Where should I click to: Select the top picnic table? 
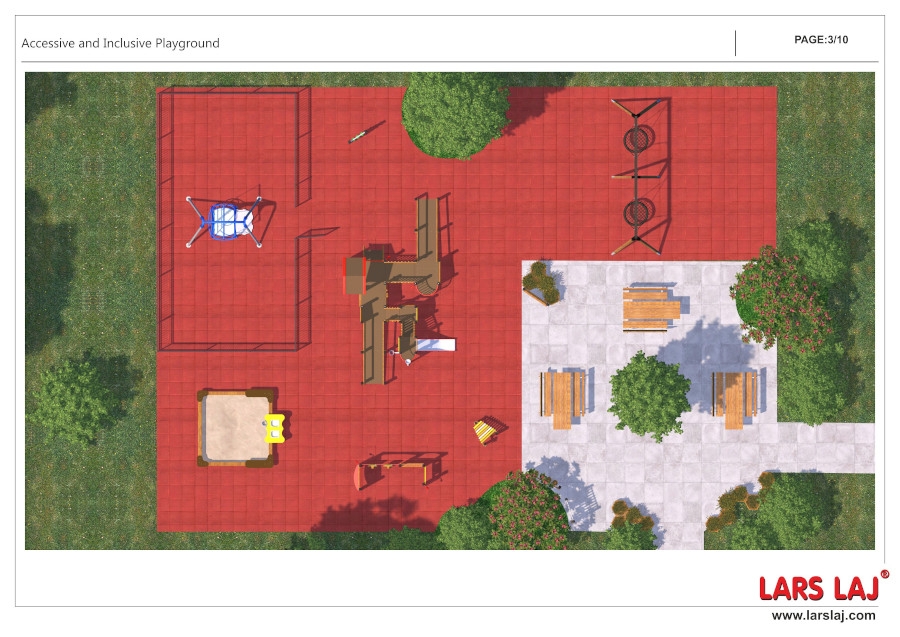coord(650,308)
